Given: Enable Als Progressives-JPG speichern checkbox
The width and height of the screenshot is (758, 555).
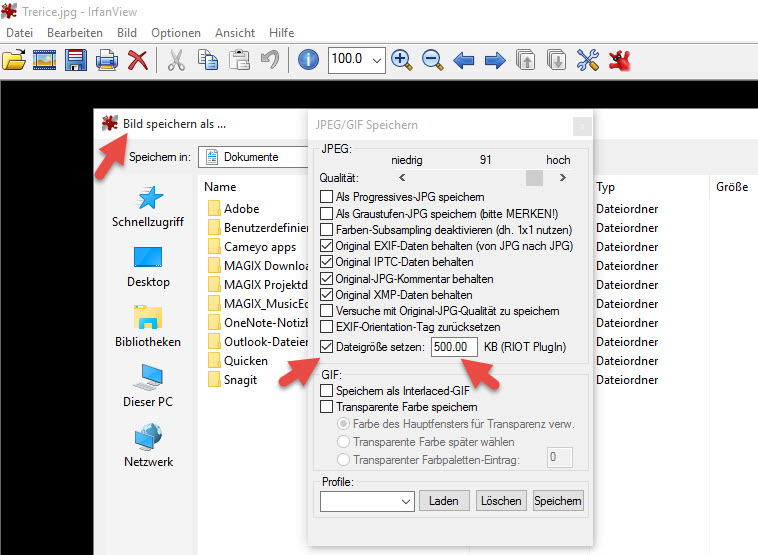Looking at the screenshot, I should click(x=327, y=197).
